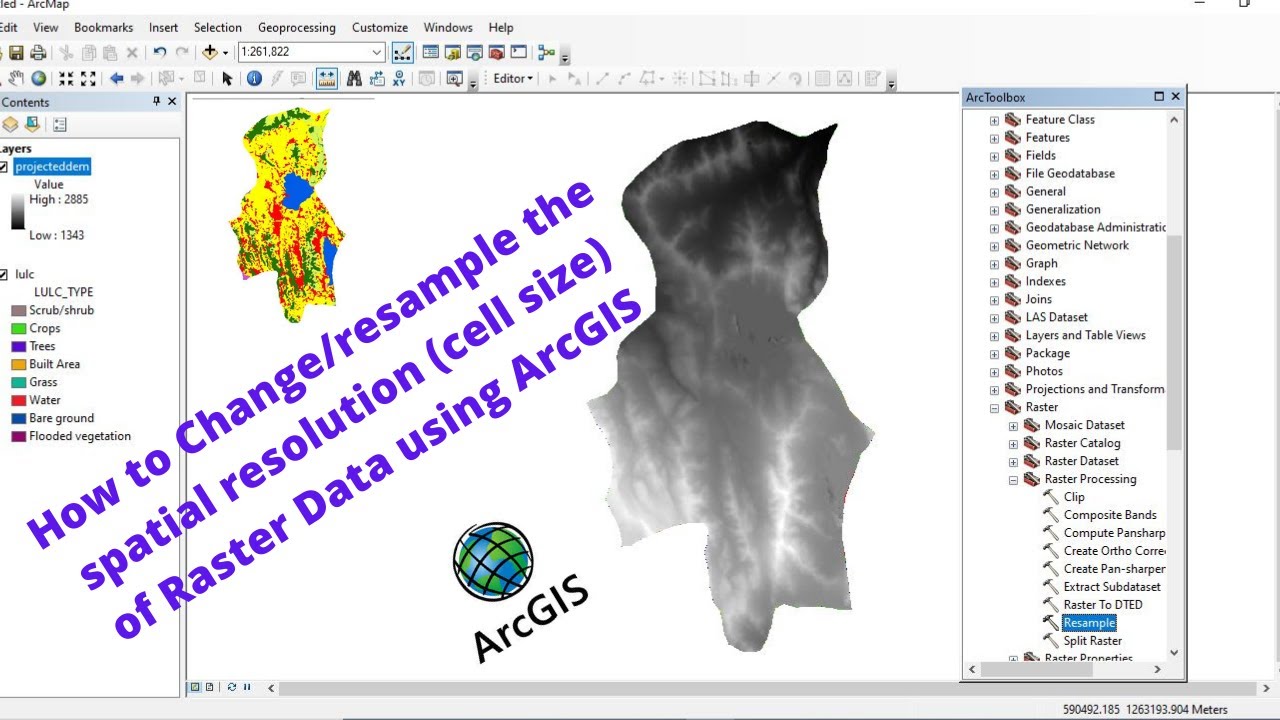Open the Python window icon

519,52
